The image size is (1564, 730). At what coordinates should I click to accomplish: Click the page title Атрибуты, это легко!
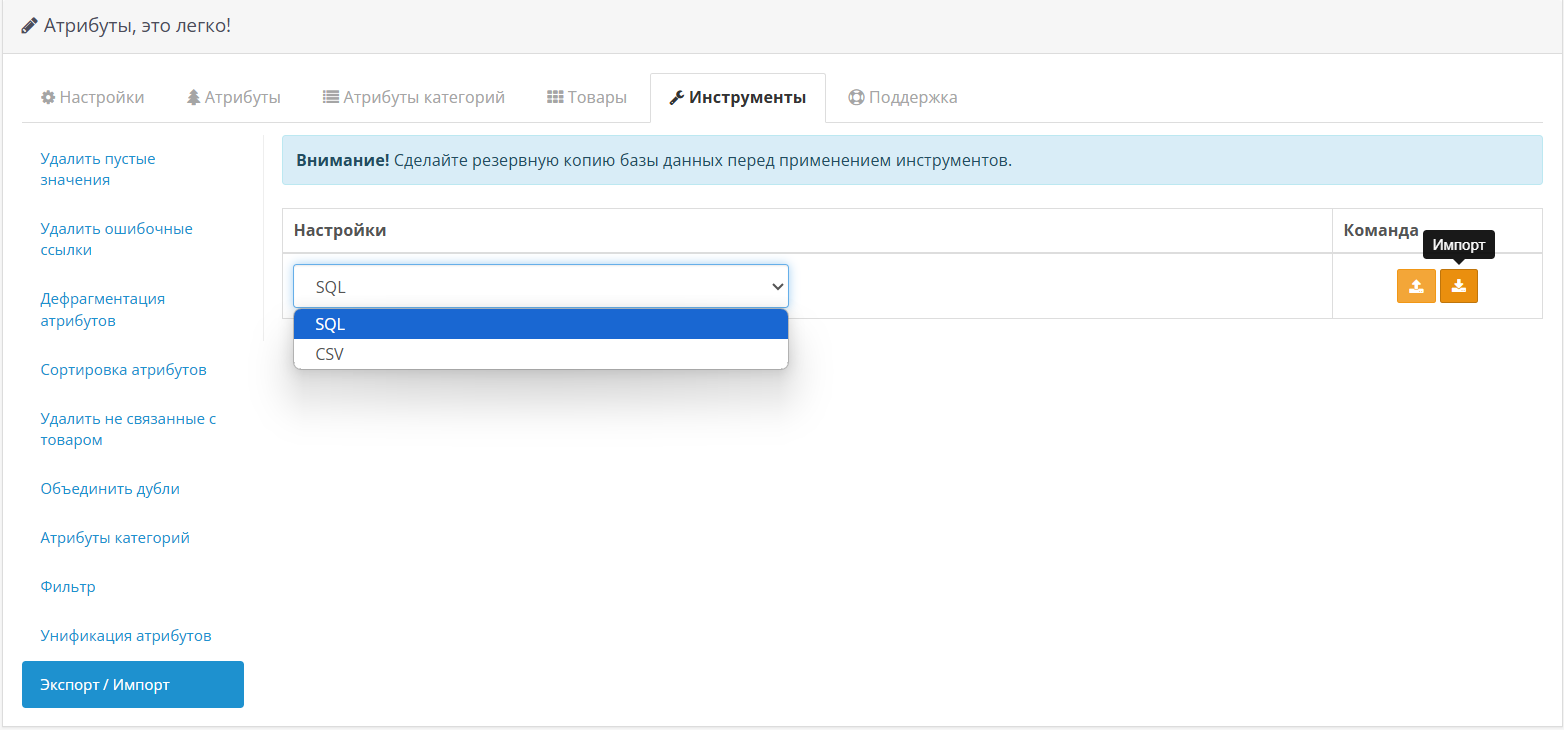tap(137, 25)
